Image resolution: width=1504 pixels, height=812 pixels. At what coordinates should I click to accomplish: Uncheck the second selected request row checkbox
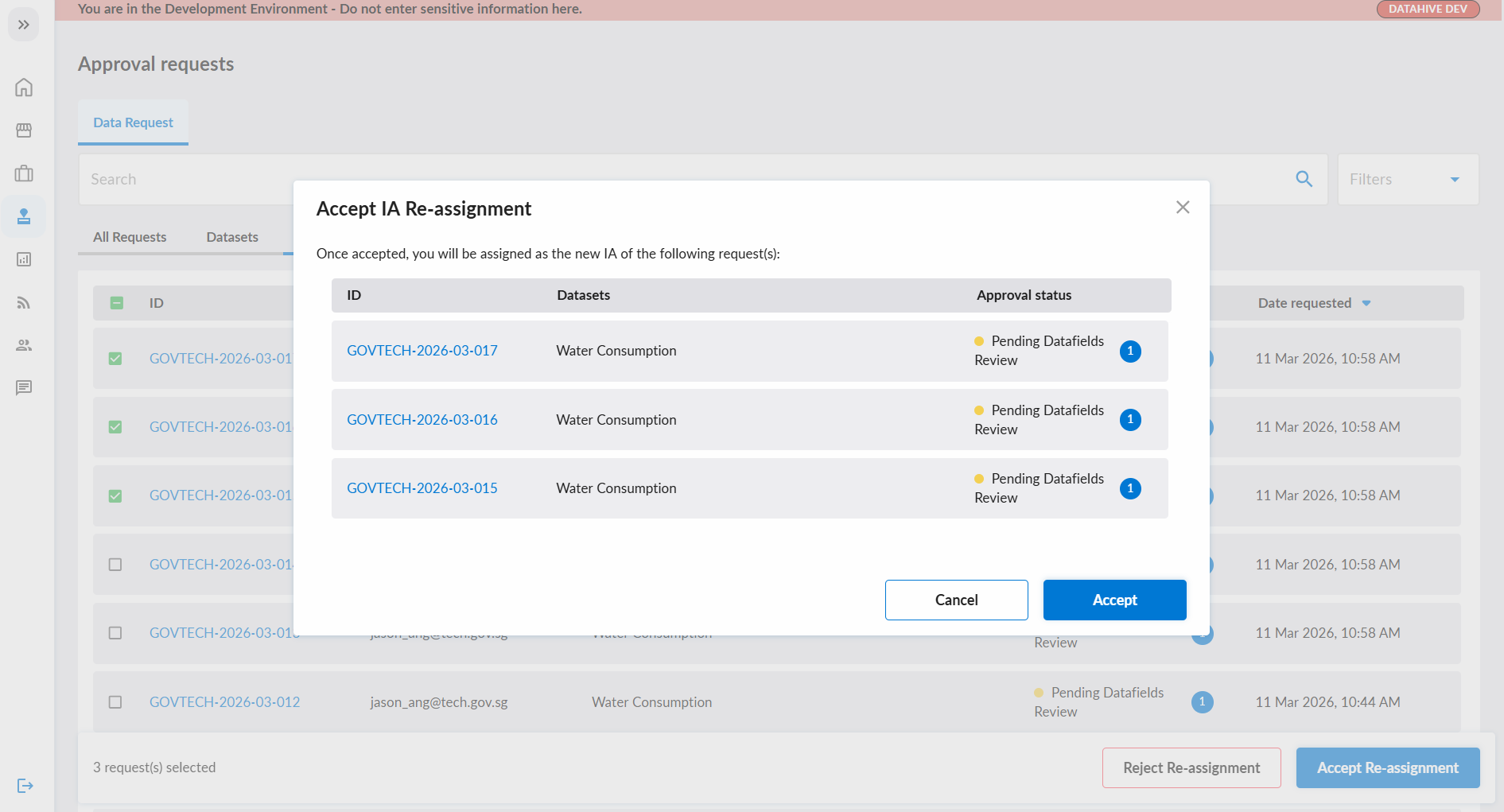pyautogui.click(x=115, y=427)
